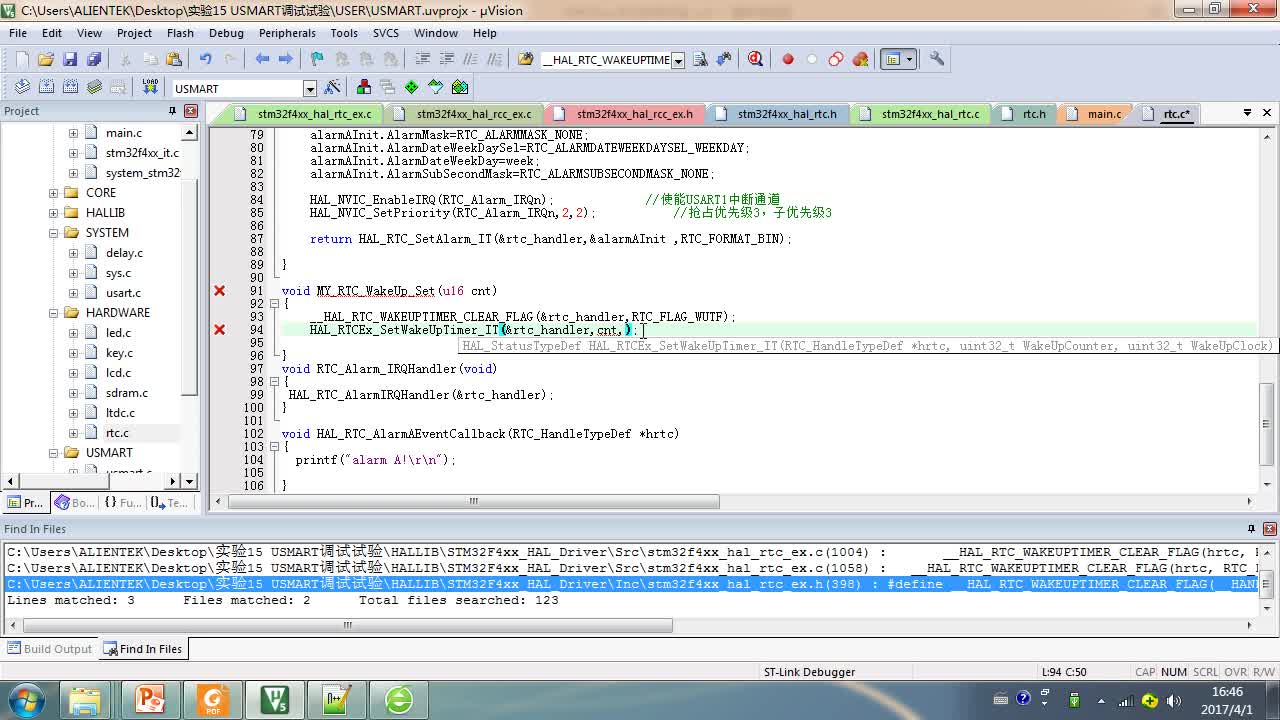
Task: Switch to the Find In Files tab
Action: (143, 649)
